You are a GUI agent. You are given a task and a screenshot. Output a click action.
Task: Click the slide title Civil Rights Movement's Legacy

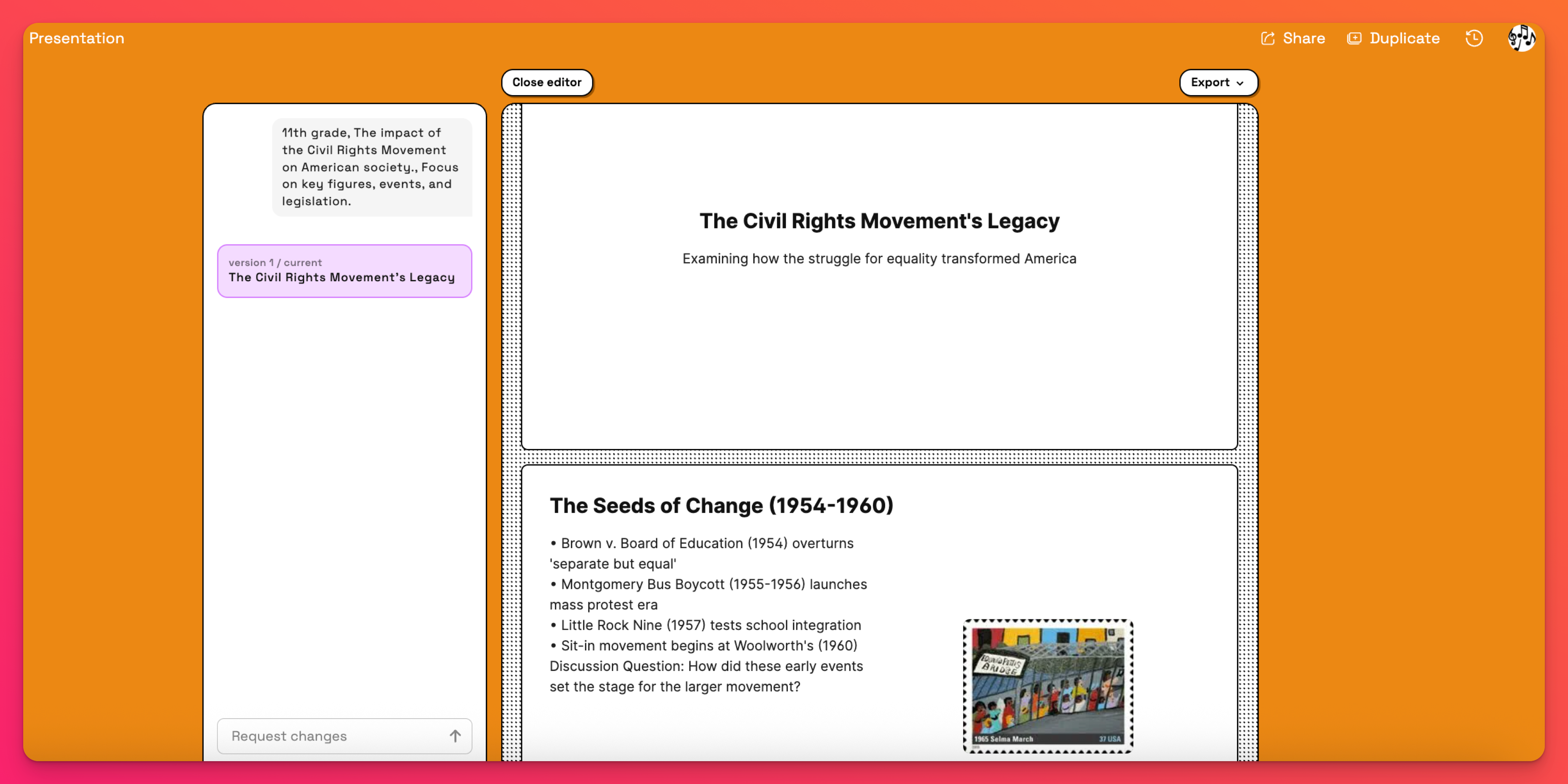pos(879,221)
